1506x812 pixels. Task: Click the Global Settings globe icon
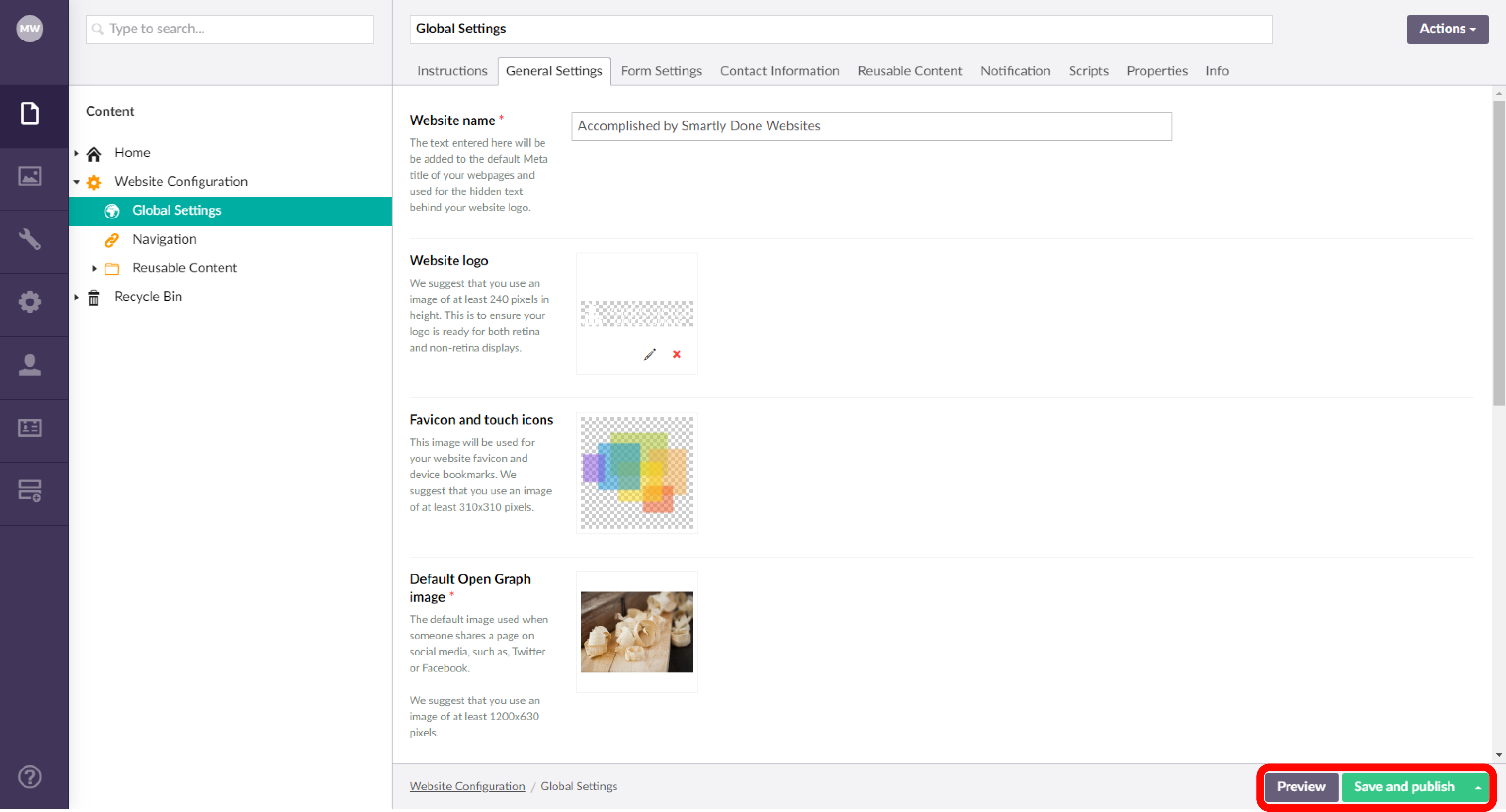112,211
